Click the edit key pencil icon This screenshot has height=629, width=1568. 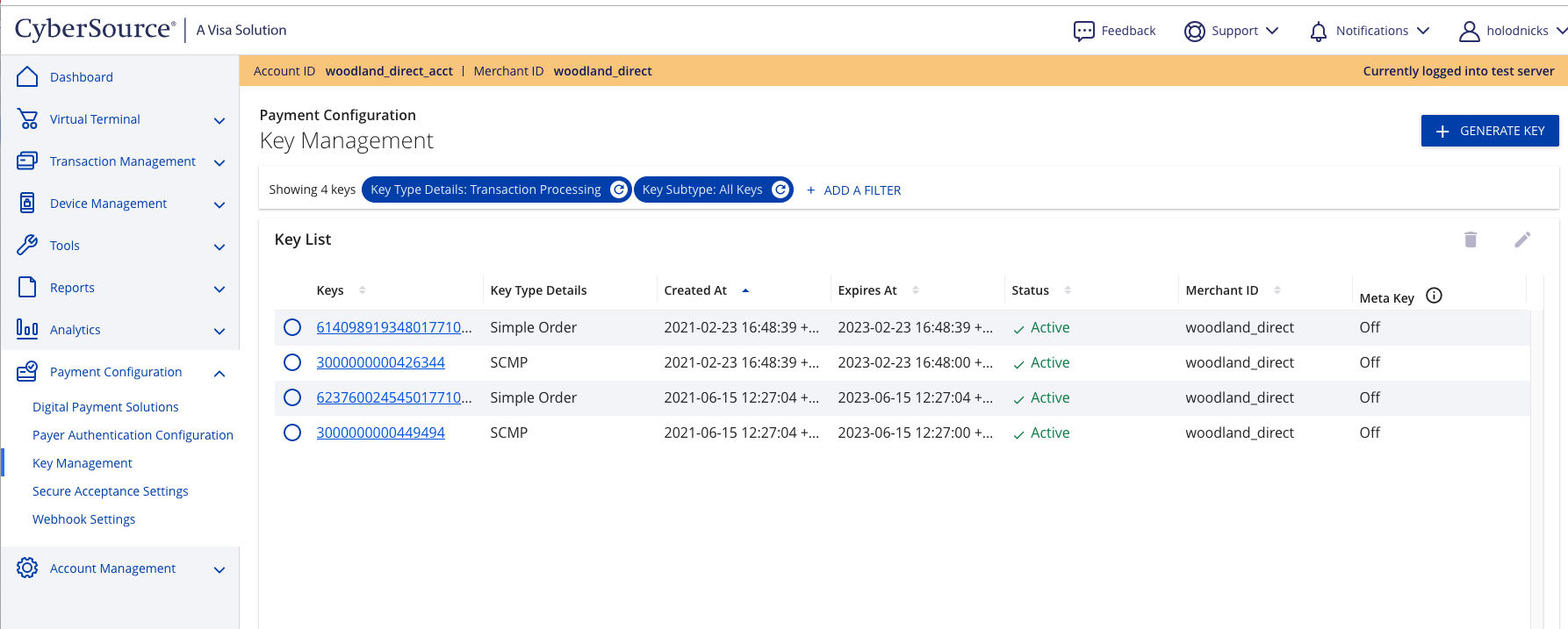click(1522, 239)
